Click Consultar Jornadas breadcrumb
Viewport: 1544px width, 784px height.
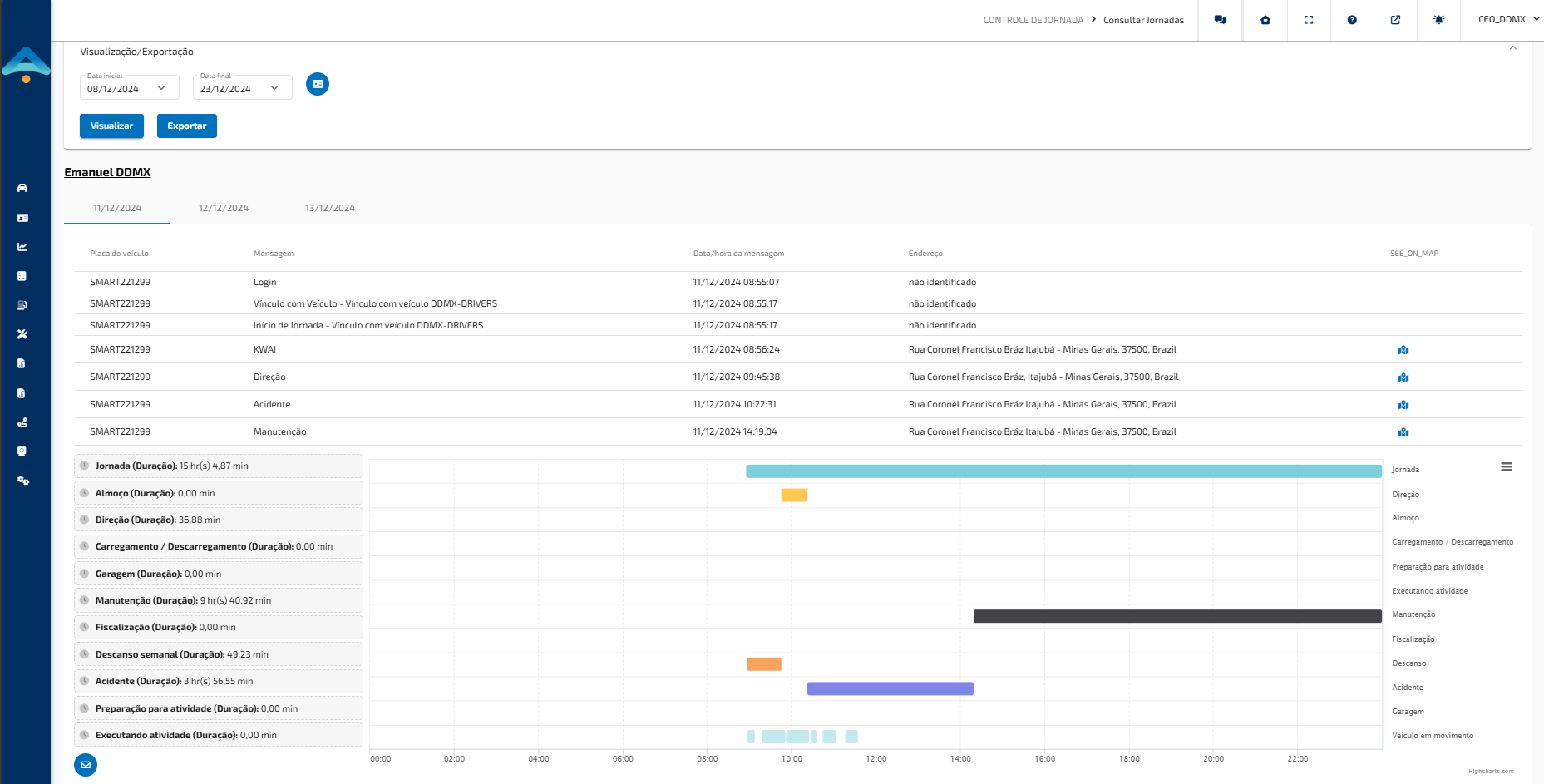pos(1143,20)
